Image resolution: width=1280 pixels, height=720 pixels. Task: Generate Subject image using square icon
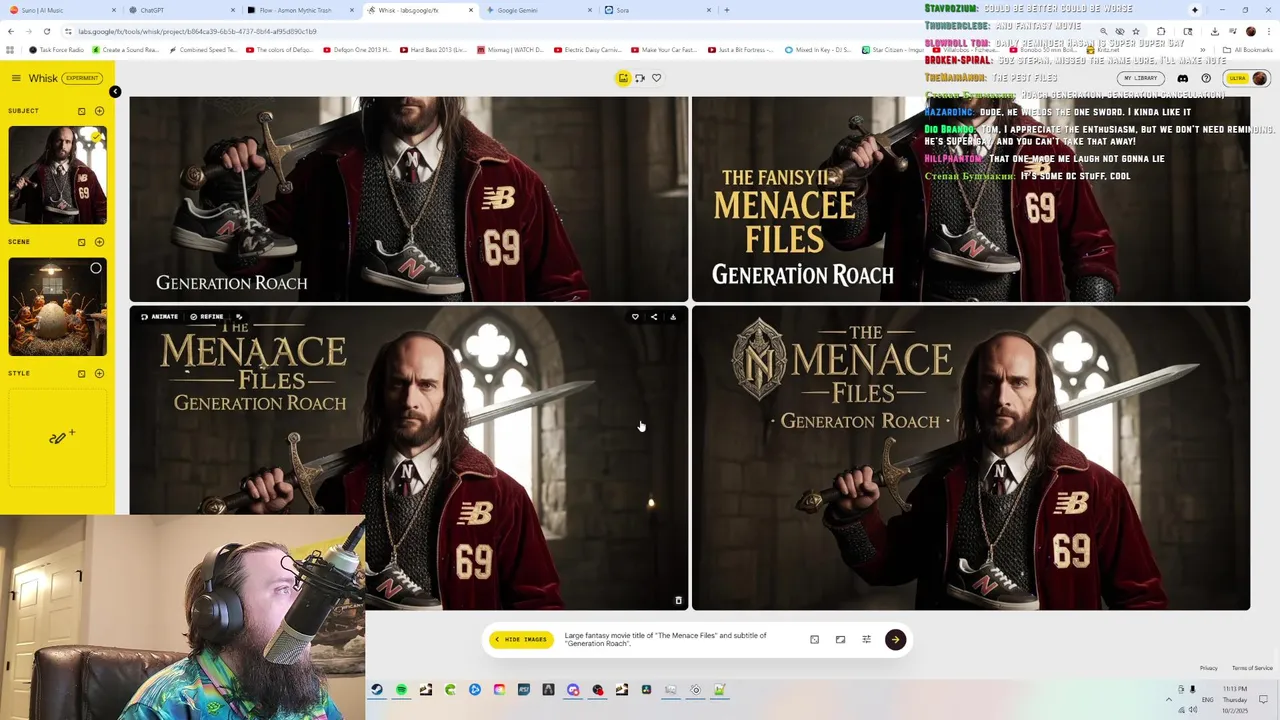[82, 111]
